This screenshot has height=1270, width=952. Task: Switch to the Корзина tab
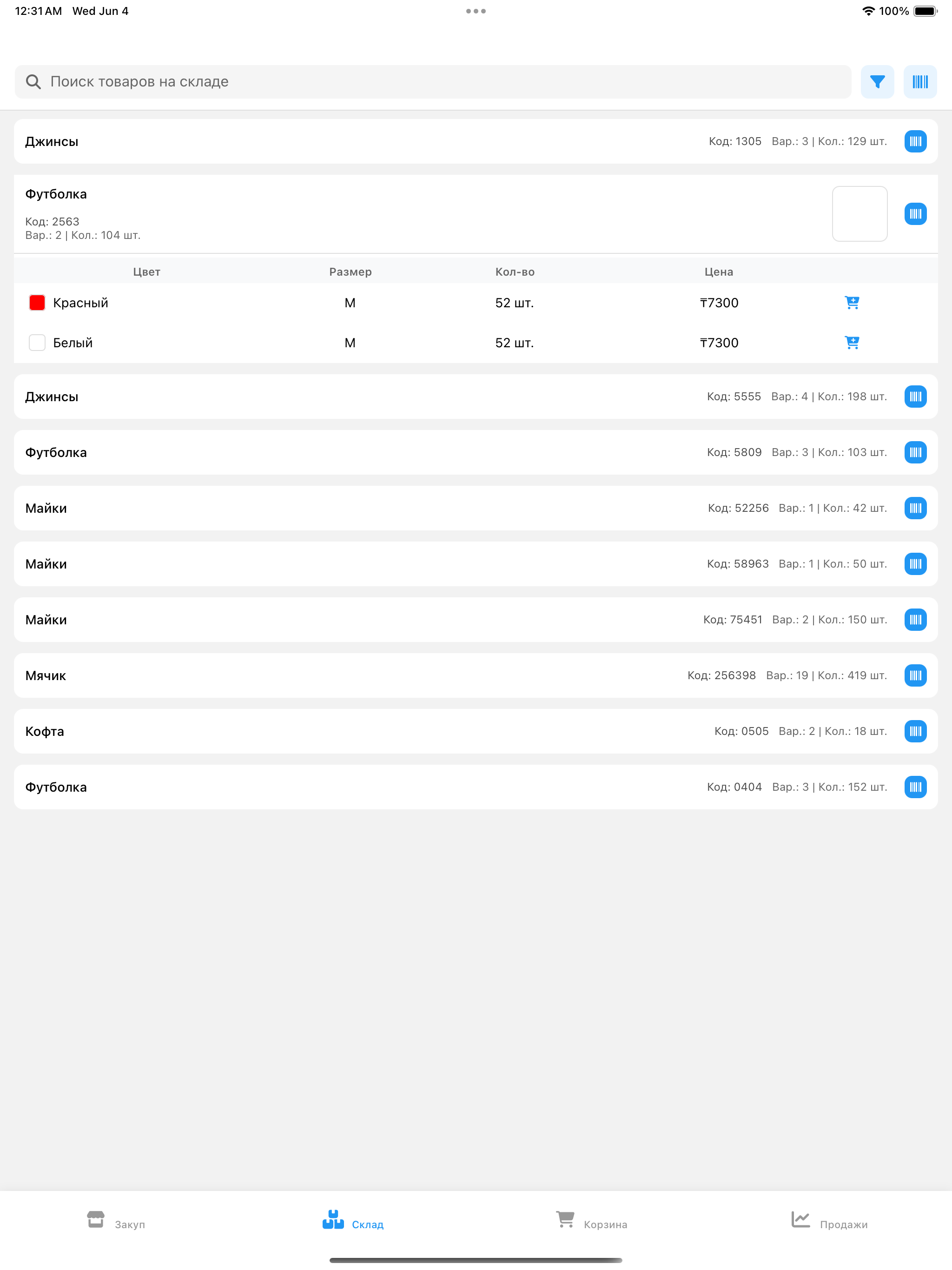tap(591, 1220)
